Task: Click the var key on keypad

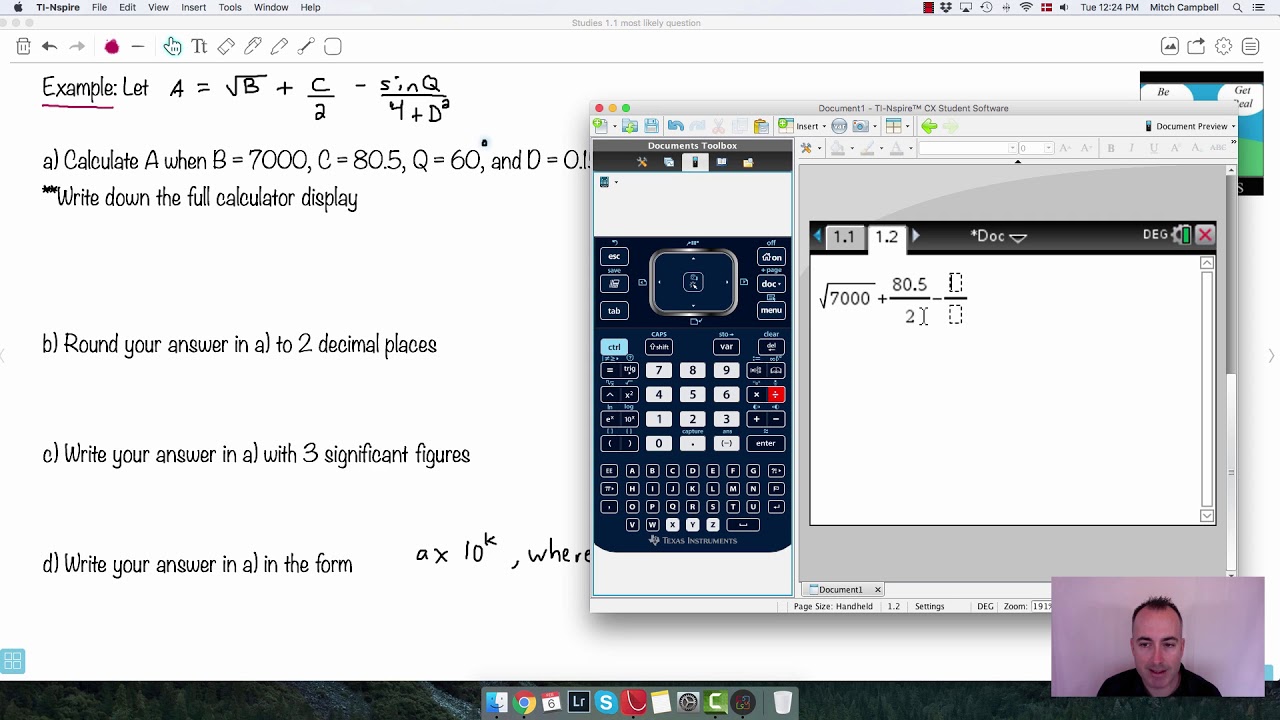Action: 726,347
